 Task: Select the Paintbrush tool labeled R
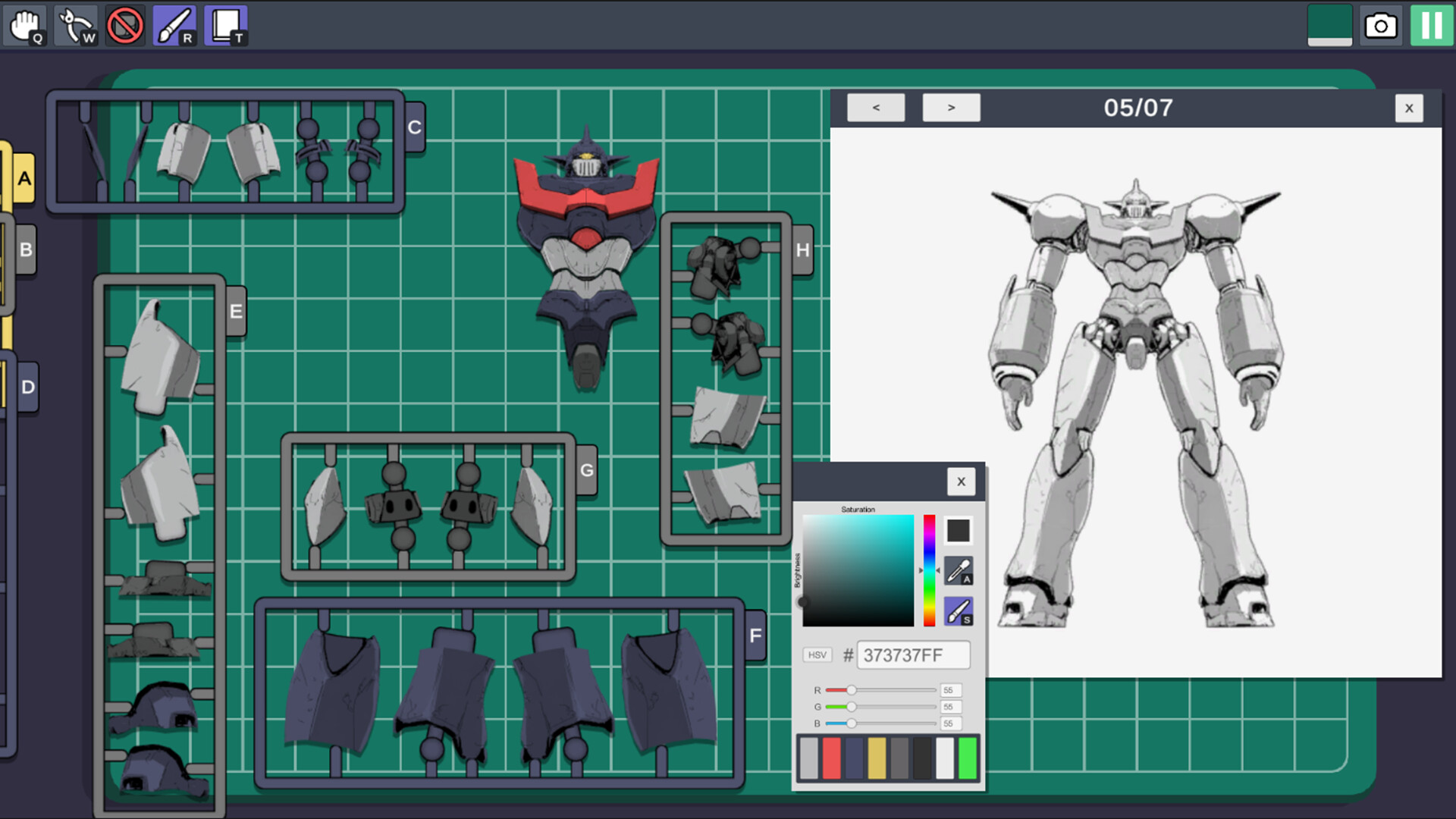pyautogui.click(x=176, y=24)
